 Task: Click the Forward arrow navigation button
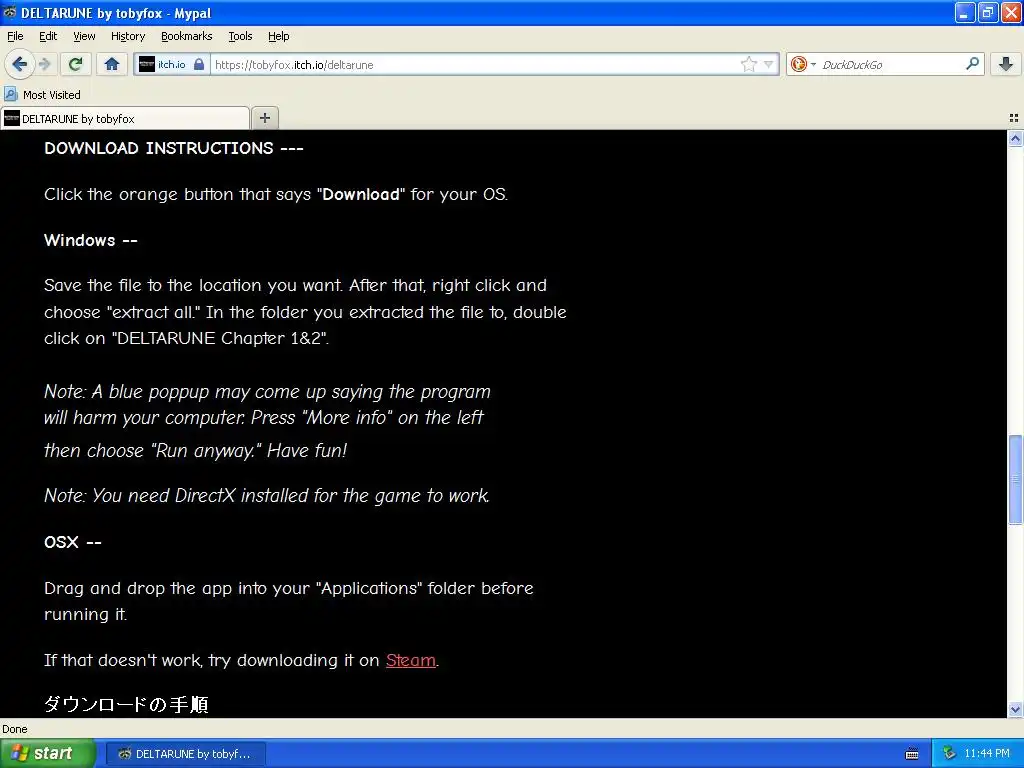click(44, 64)
